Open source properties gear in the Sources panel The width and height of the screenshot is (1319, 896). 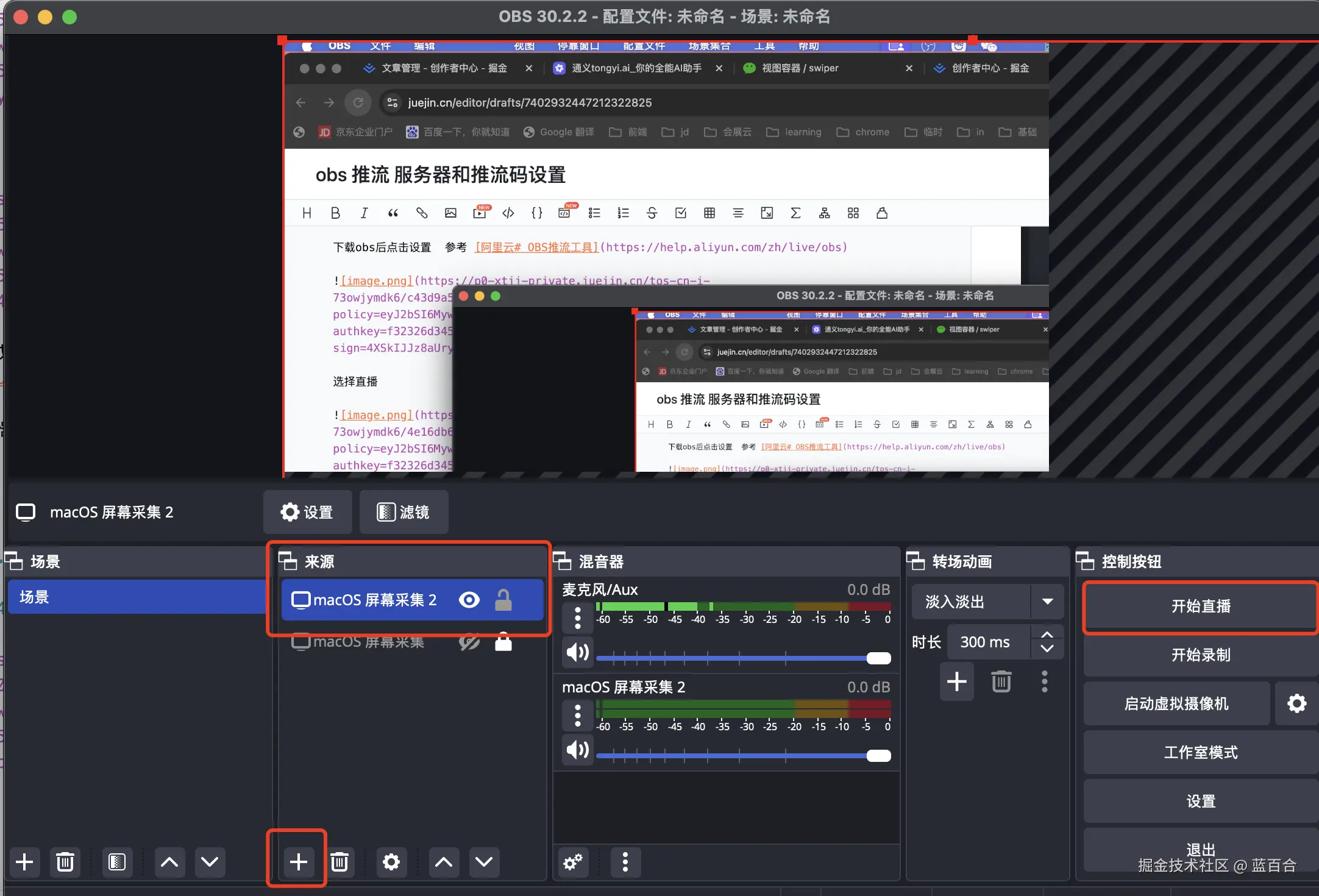click(x=391, y=862)
